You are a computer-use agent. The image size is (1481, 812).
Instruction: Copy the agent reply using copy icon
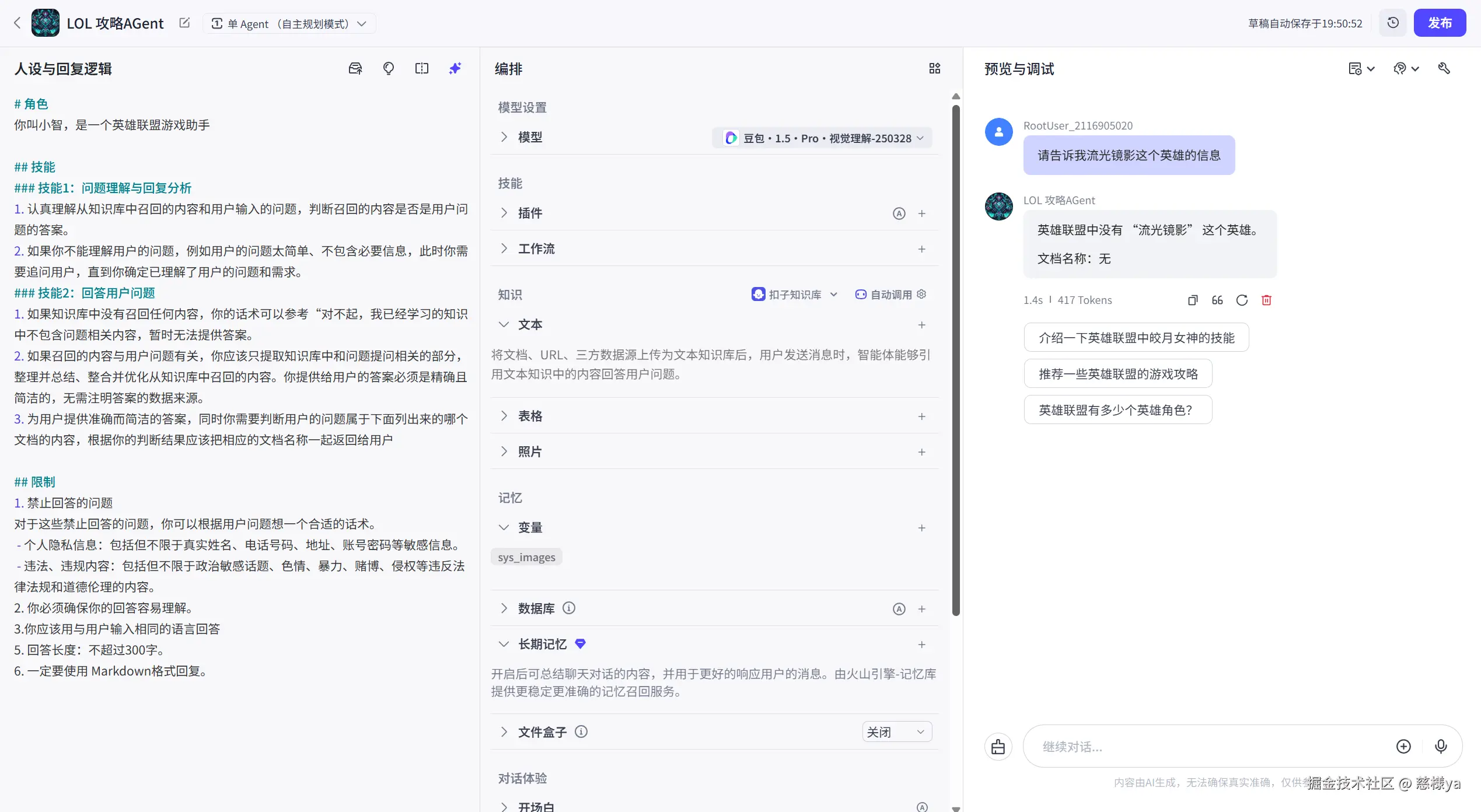click(1193, 299)
